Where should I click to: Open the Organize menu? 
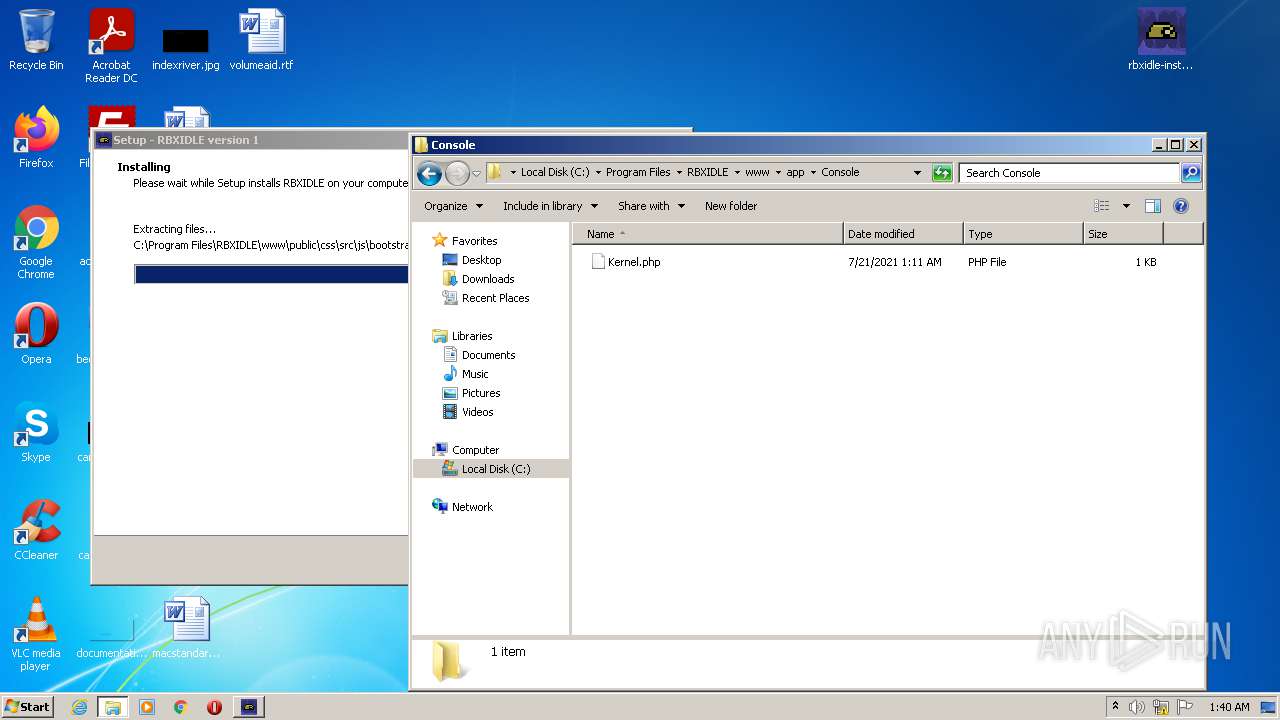coord(453,206)
